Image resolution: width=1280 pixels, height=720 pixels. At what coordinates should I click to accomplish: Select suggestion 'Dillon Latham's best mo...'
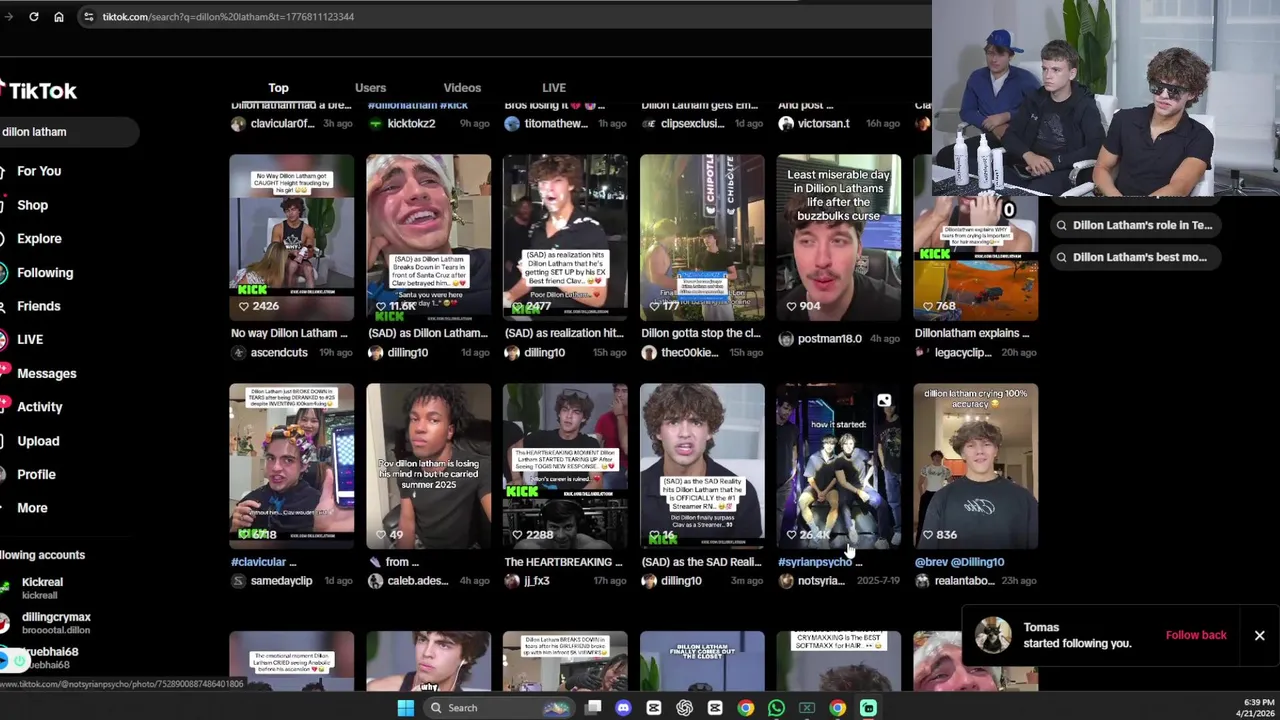(1134, 257)
